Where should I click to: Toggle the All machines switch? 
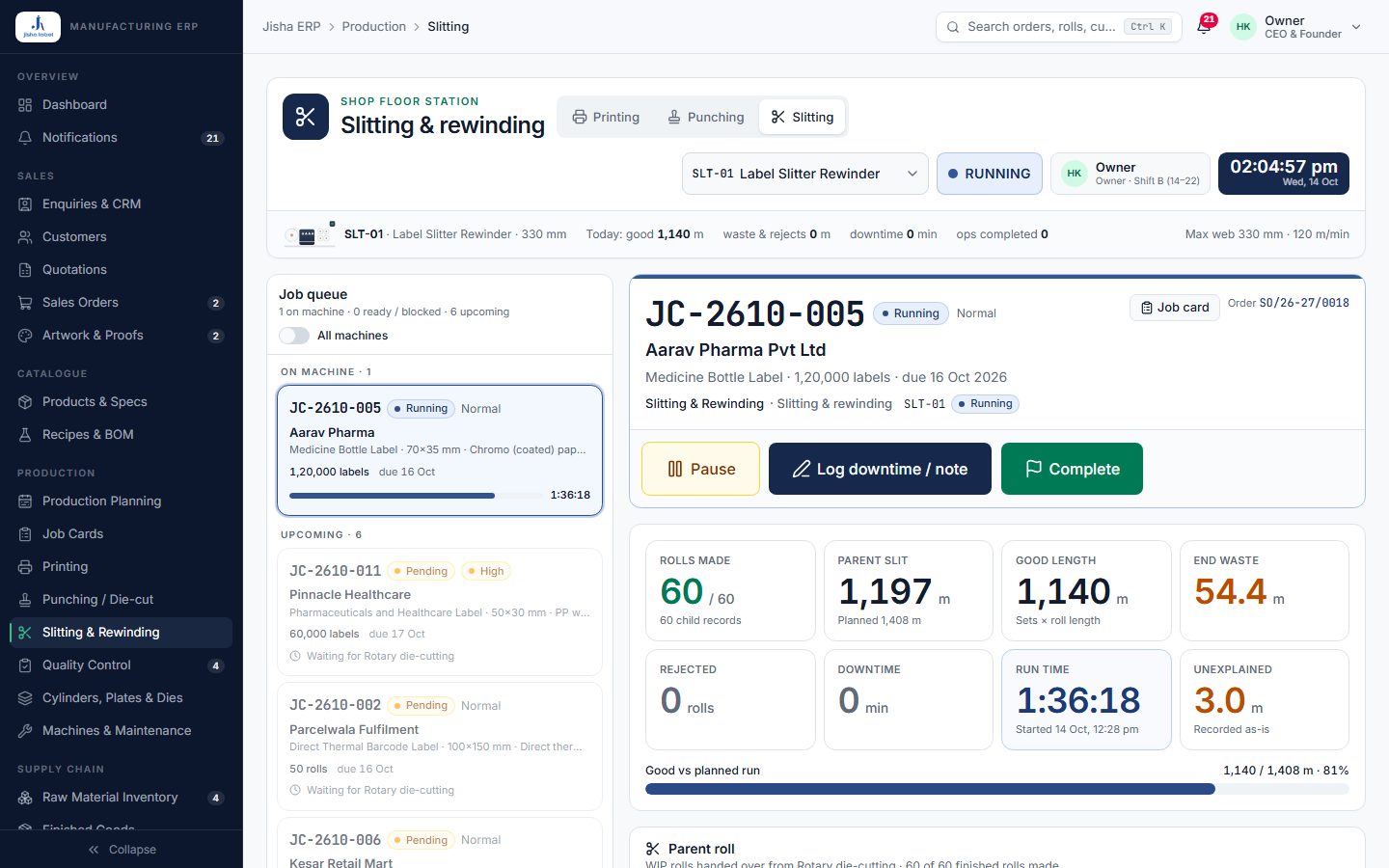[294, 336]
